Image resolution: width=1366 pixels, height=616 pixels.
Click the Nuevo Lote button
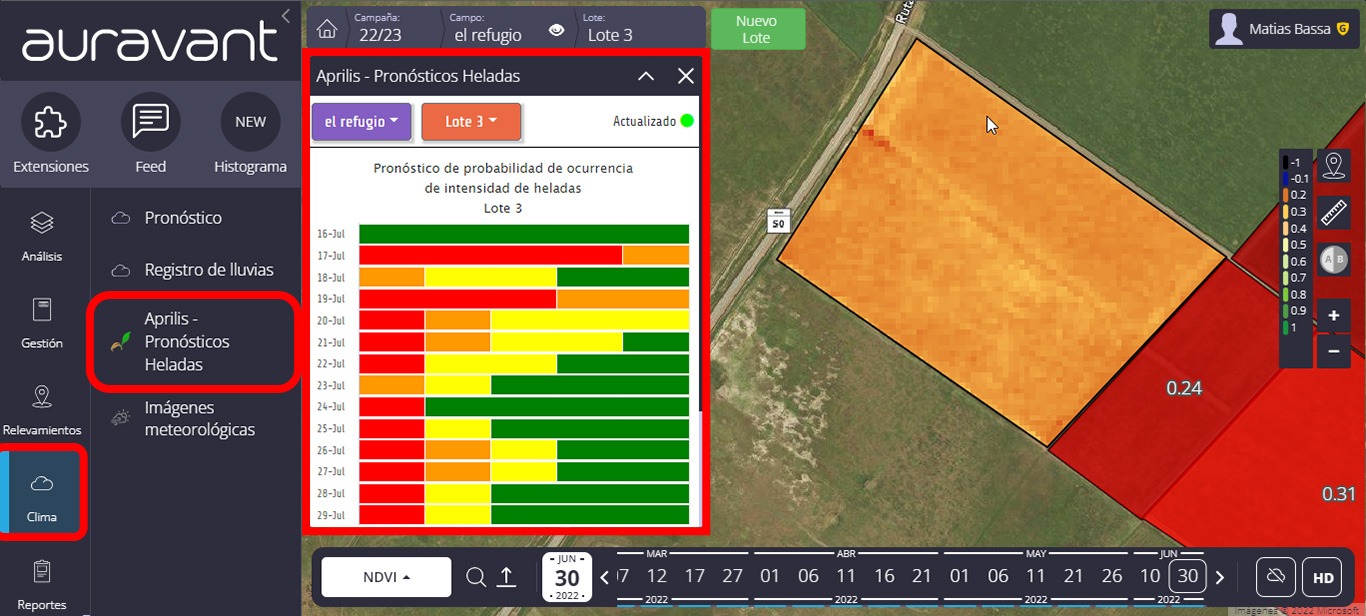click(x=756, y=29)
